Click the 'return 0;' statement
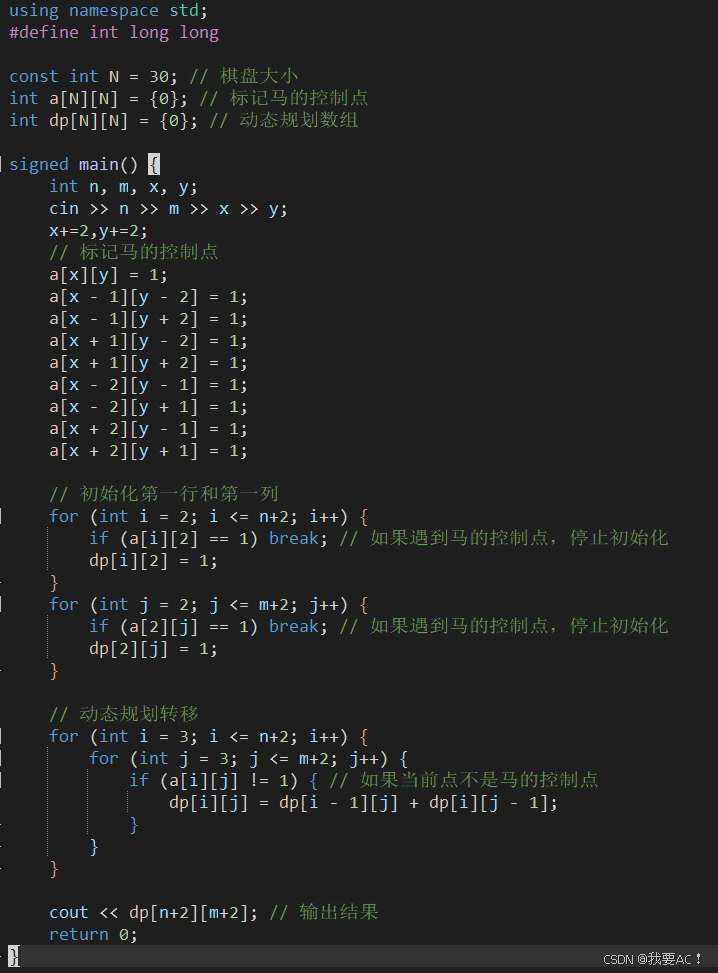The width and height of the screenshot is (718, 973). click(93, 934)
